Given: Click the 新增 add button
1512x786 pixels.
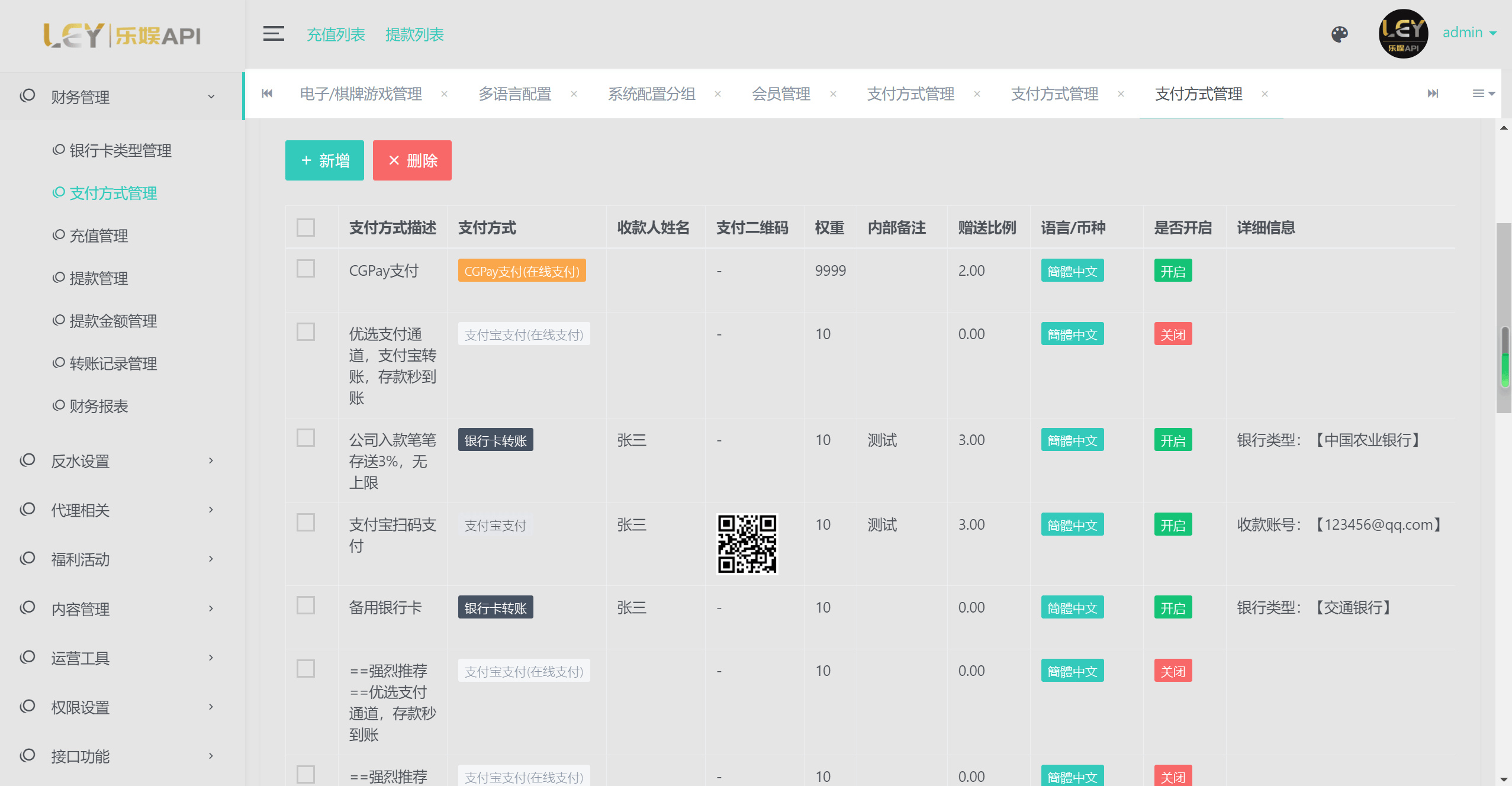Looking at the screenshot, I should tap(324, 160).
